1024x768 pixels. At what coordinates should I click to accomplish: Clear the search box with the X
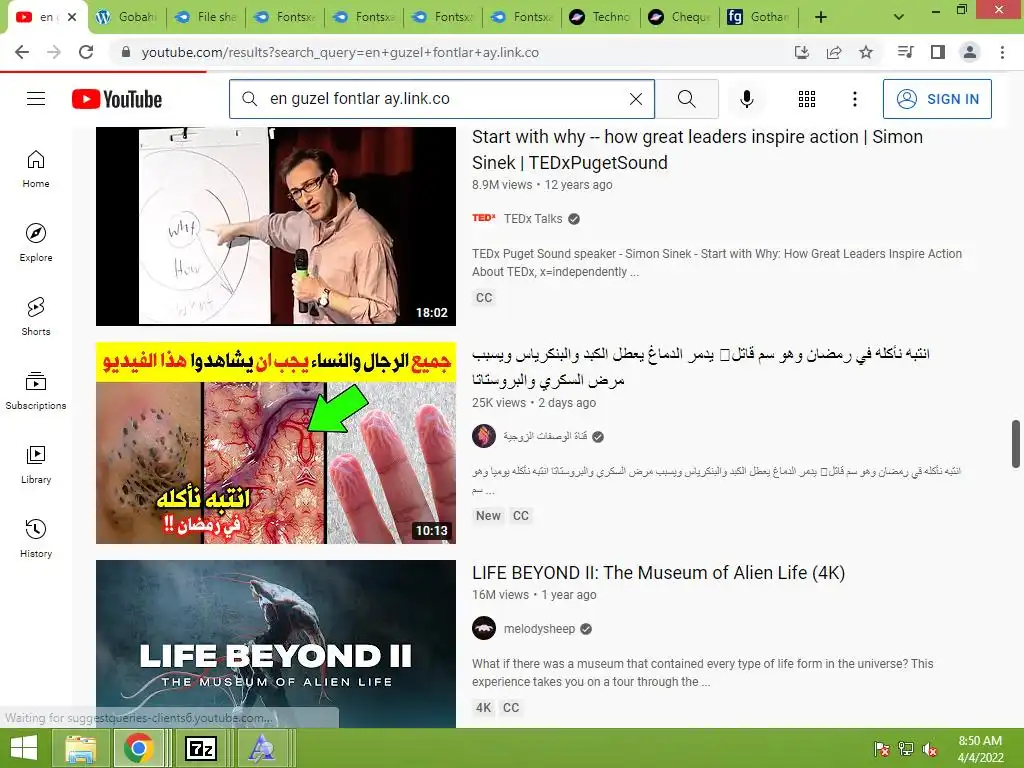click(635, 99)
